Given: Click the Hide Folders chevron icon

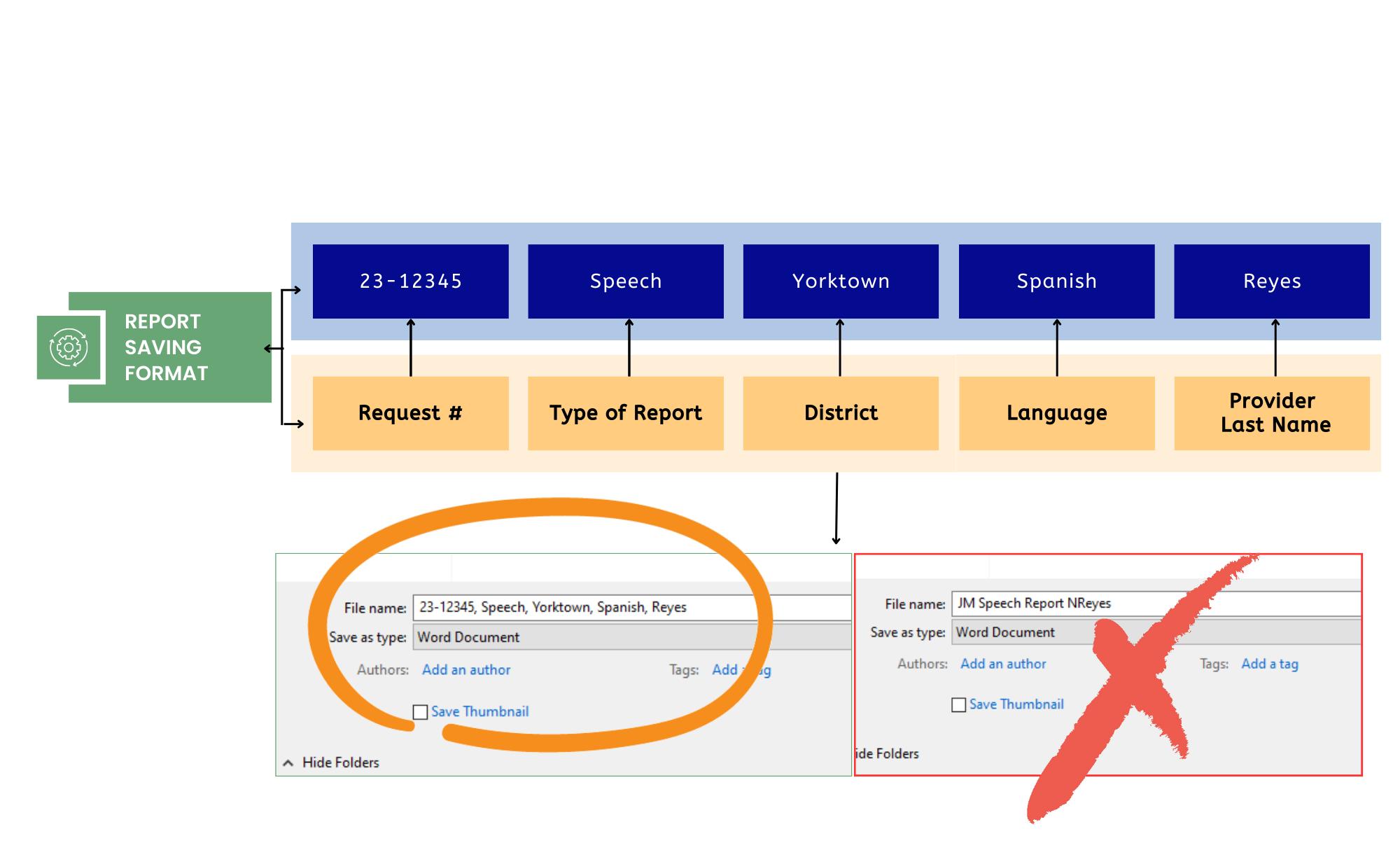Looking at the screenshot, I should 288,763.
